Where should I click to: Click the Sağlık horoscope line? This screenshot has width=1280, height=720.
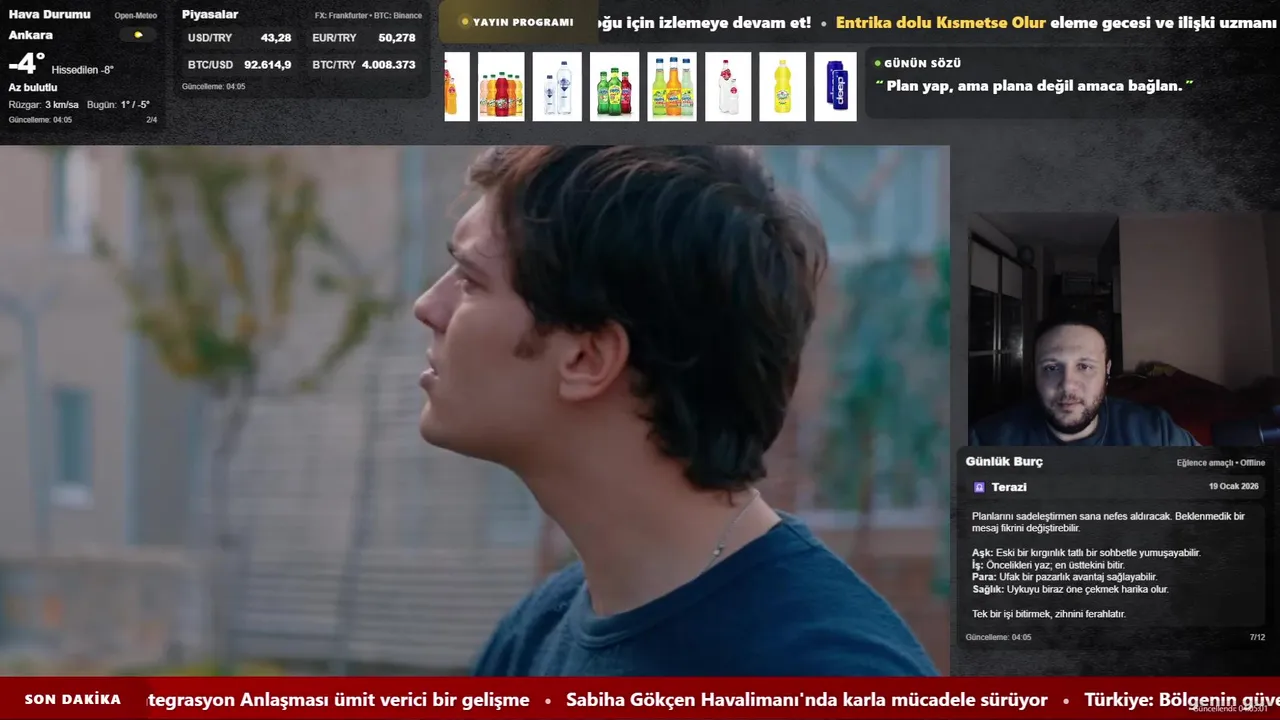click(x=1070, y=589)
